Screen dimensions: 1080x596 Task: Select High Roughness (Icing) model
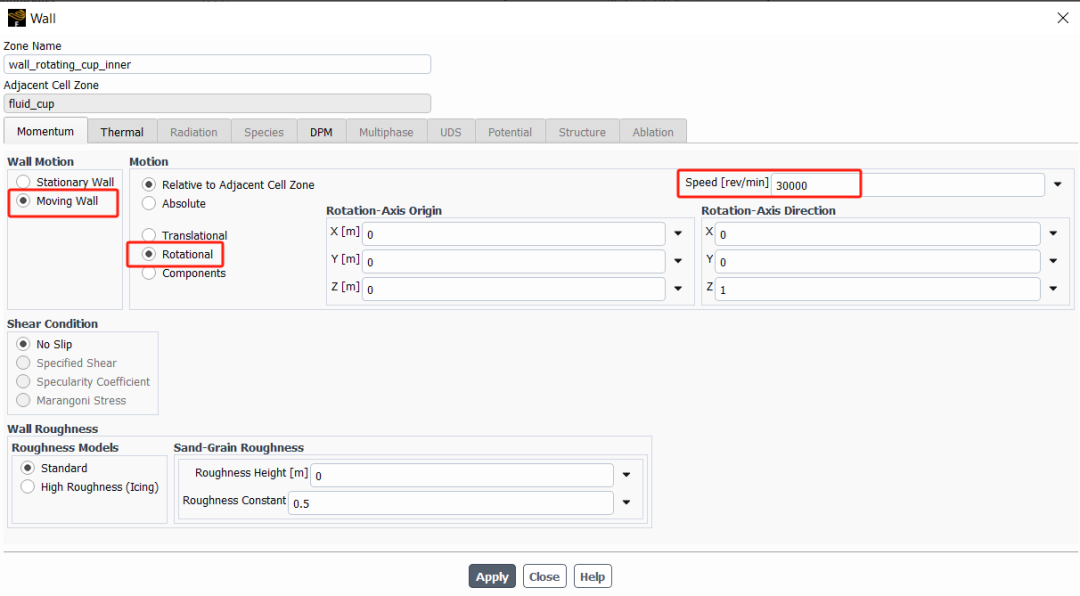[28, 487]
